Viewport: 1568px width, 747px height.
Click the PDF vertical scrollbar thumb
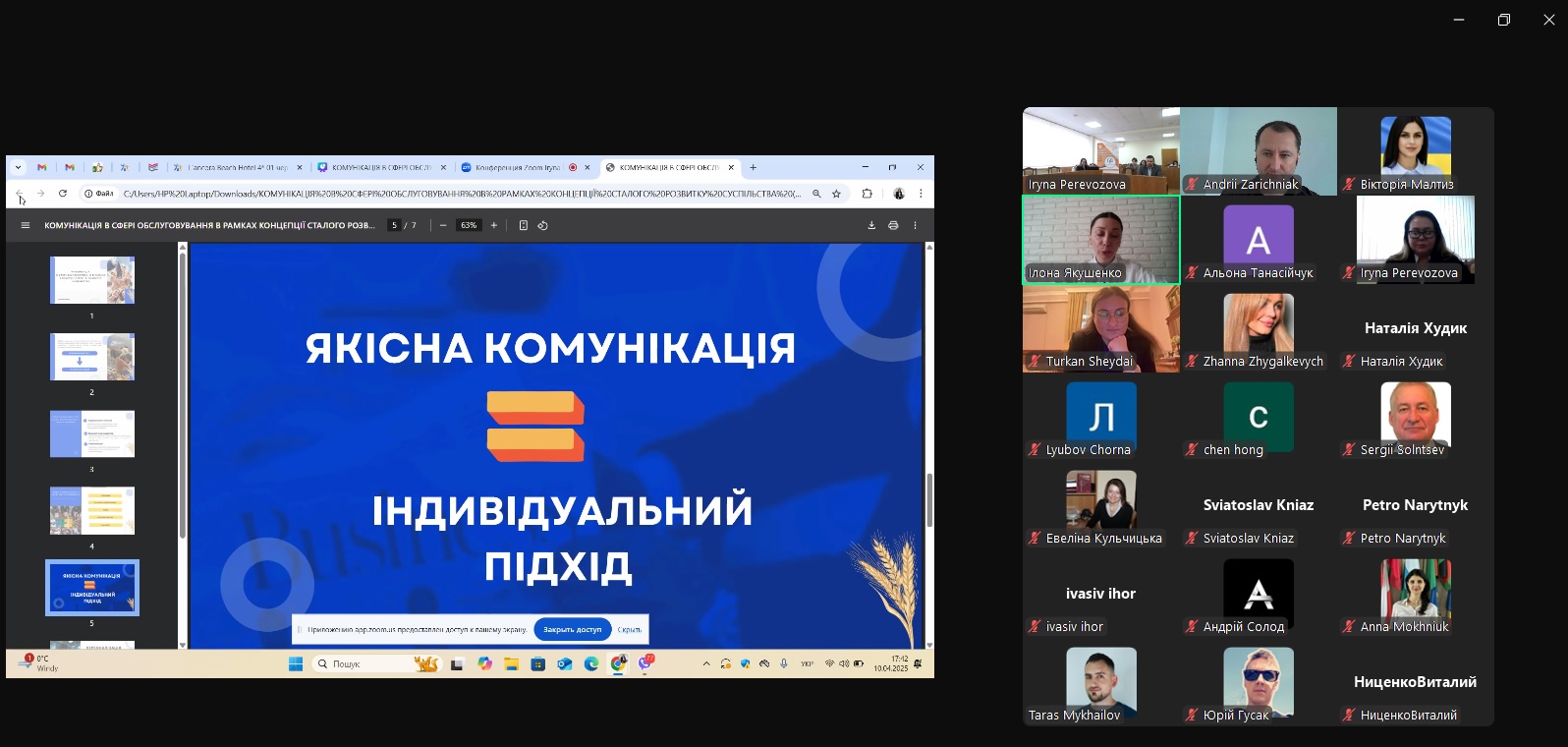pos(928,499)
